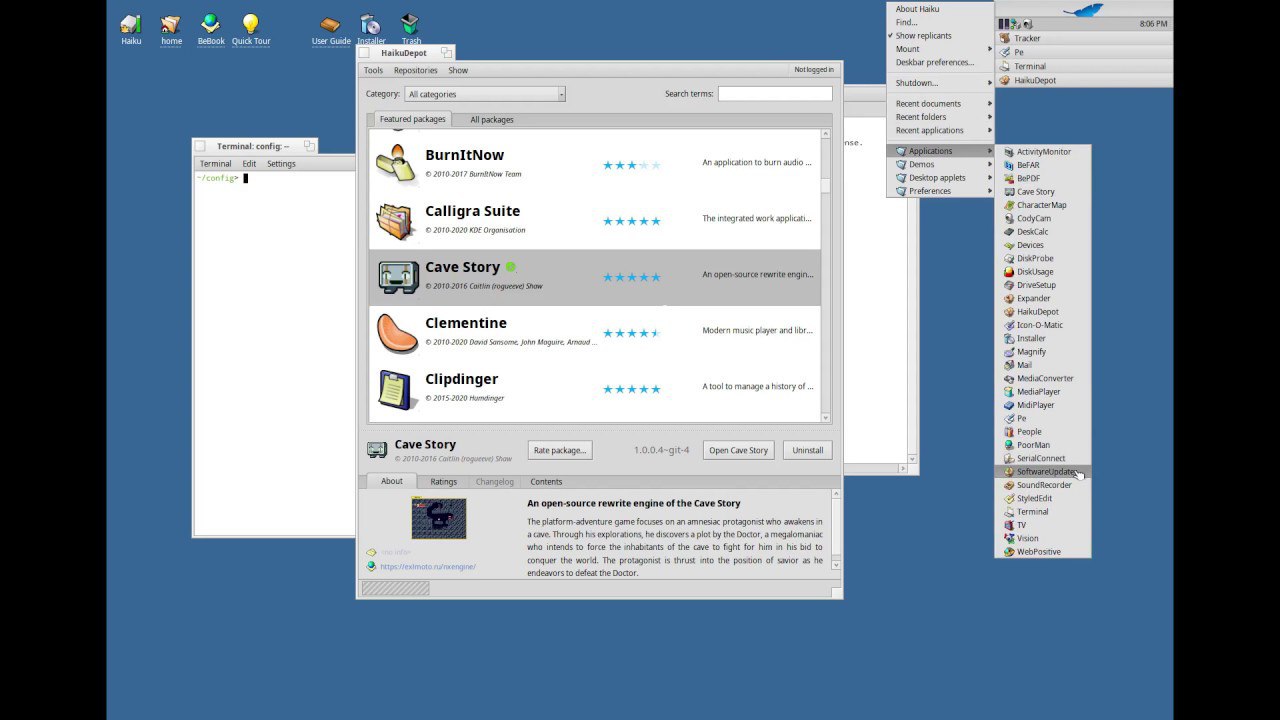The image size is (1280, 720).
Task: Click the Uninstall button
Action: click(808, 450)
